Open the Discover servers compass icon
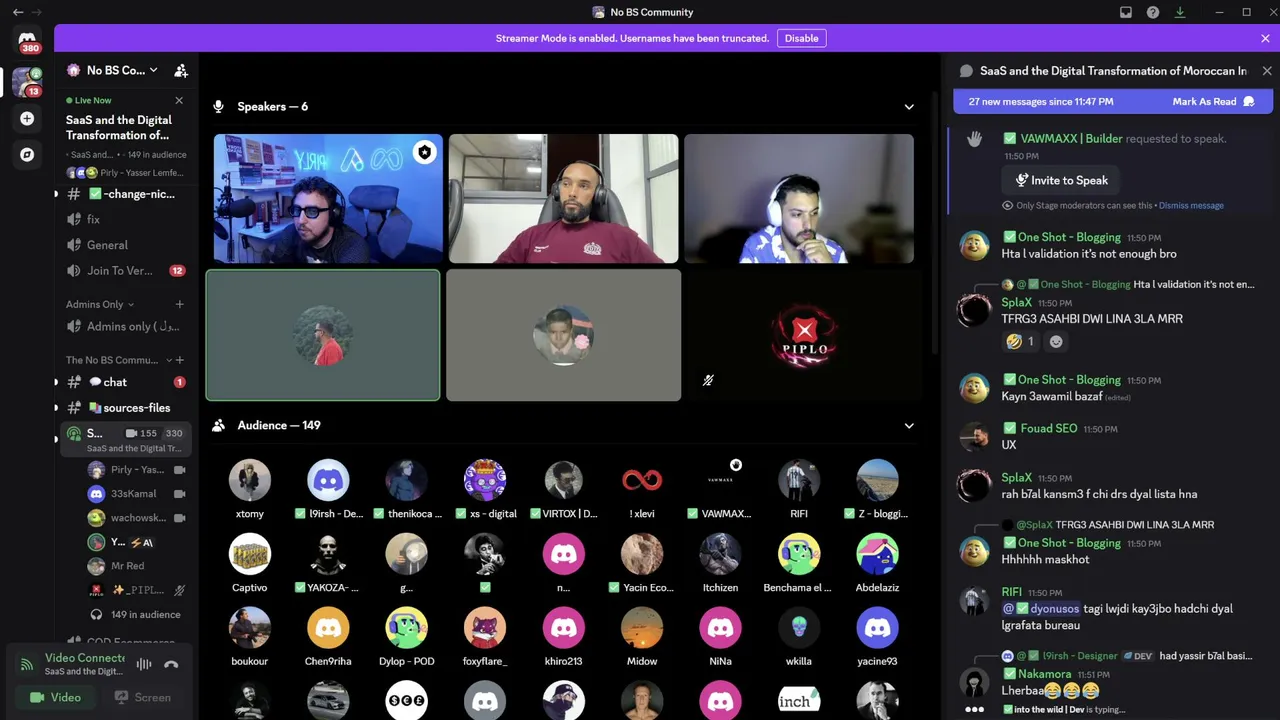Screen dimensions: 1280x720 (x=27, y=155)
